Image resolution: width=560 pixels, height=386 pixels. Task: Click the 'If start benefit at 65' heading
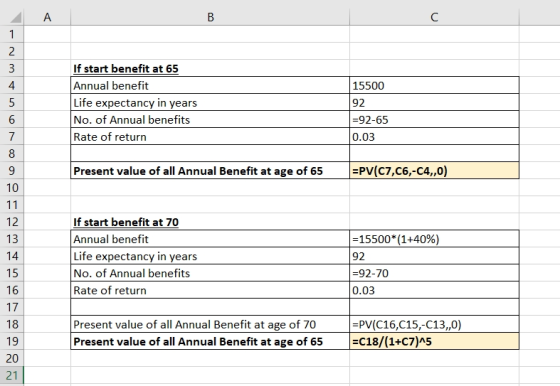point(126,69)
